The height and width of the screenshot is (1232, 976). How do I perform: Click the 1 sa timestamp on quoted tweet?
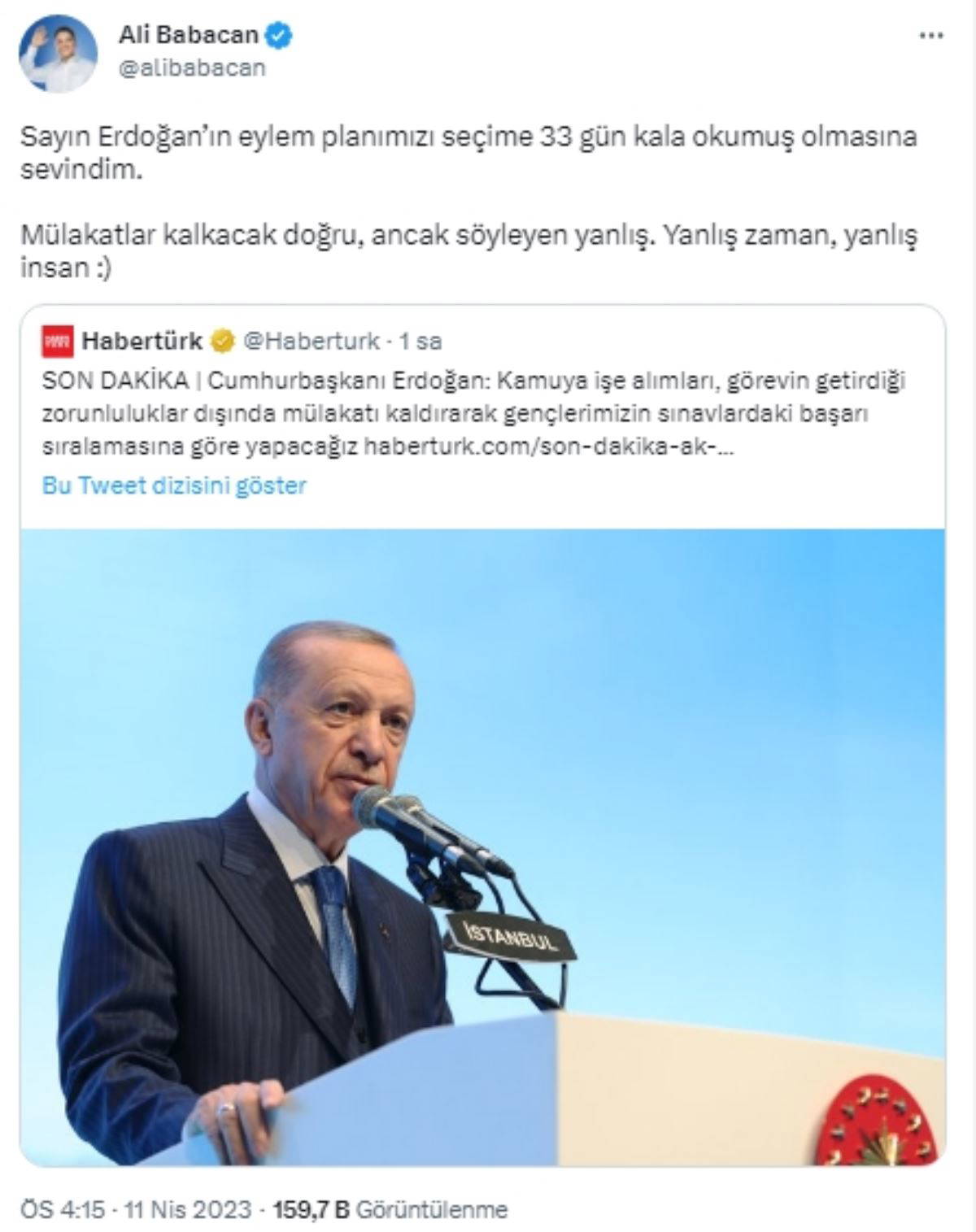(x=420, y=342)
